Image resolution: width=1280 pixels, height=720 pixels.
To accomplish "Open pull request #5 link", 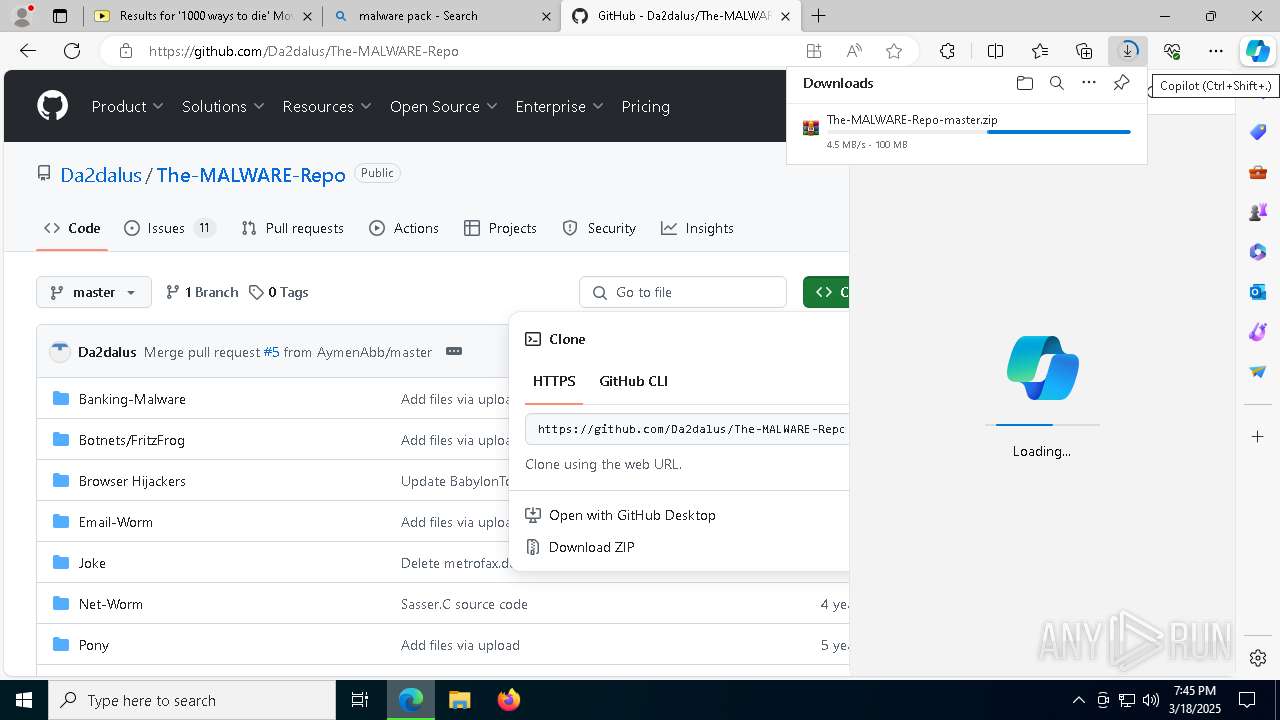I will pyautogui.click(x=271, y=352).
